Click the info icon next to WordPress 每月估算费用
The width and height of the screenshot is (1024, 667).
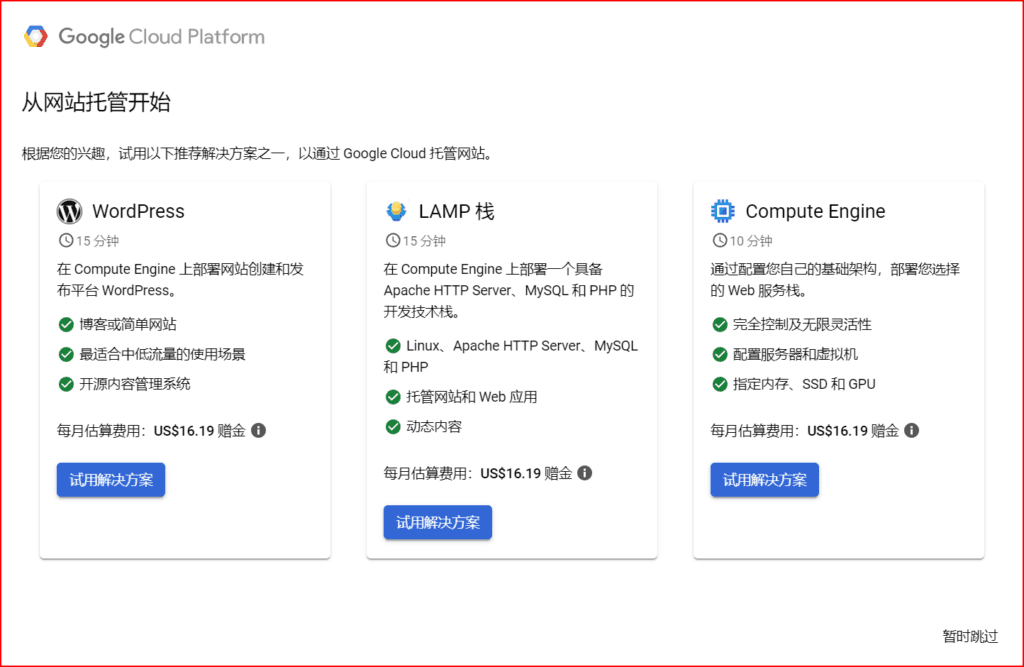point(258,430)
